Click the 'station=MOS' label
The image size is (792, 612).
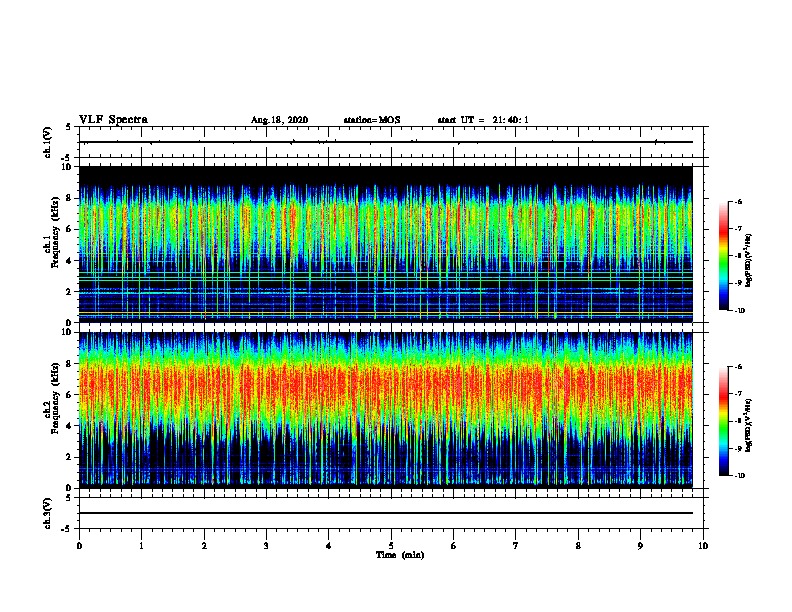point(372,120)
